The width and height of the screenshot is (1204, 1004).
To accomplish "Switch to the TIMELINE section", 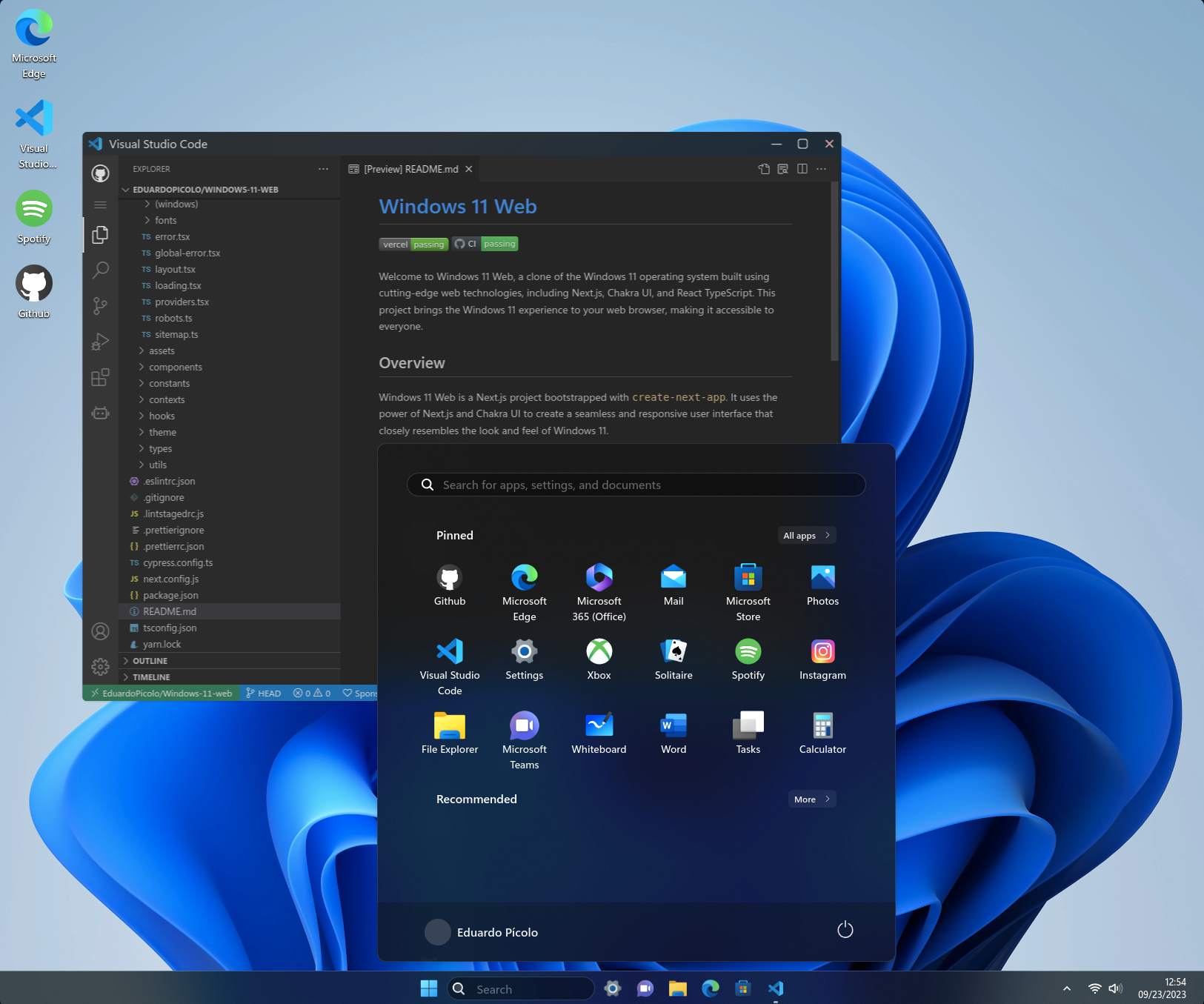I will 151,676.
